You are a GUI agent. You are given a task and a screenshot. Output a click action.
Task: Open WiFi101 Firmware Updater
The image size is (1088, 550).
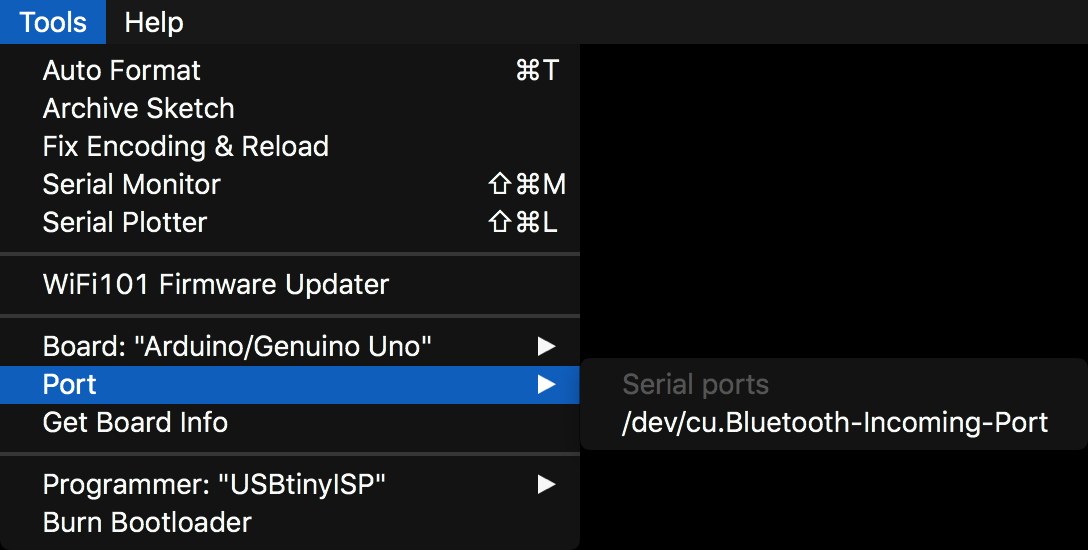[215, 285]
